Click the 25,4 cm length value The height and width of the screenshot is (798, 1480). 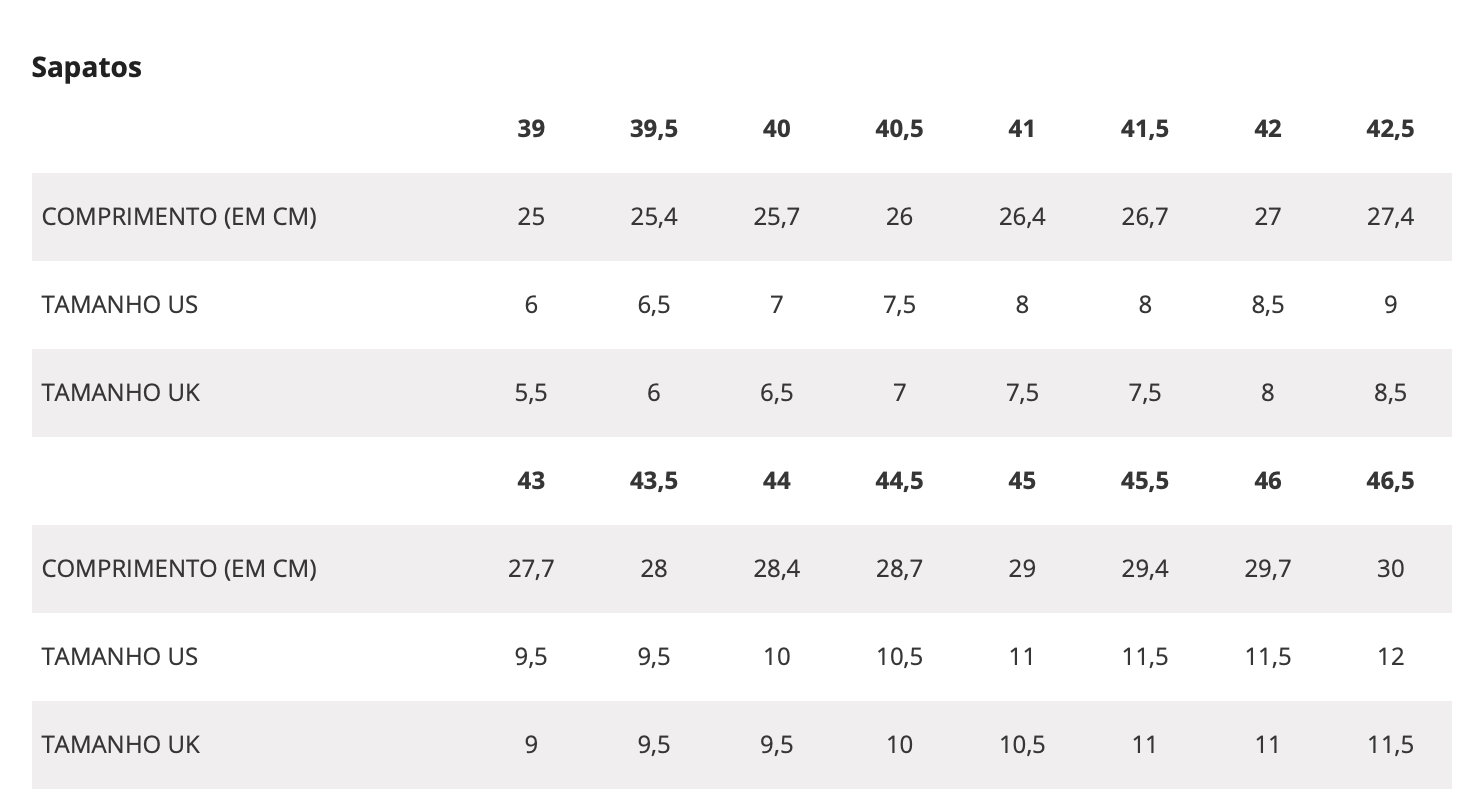[654, 217]
